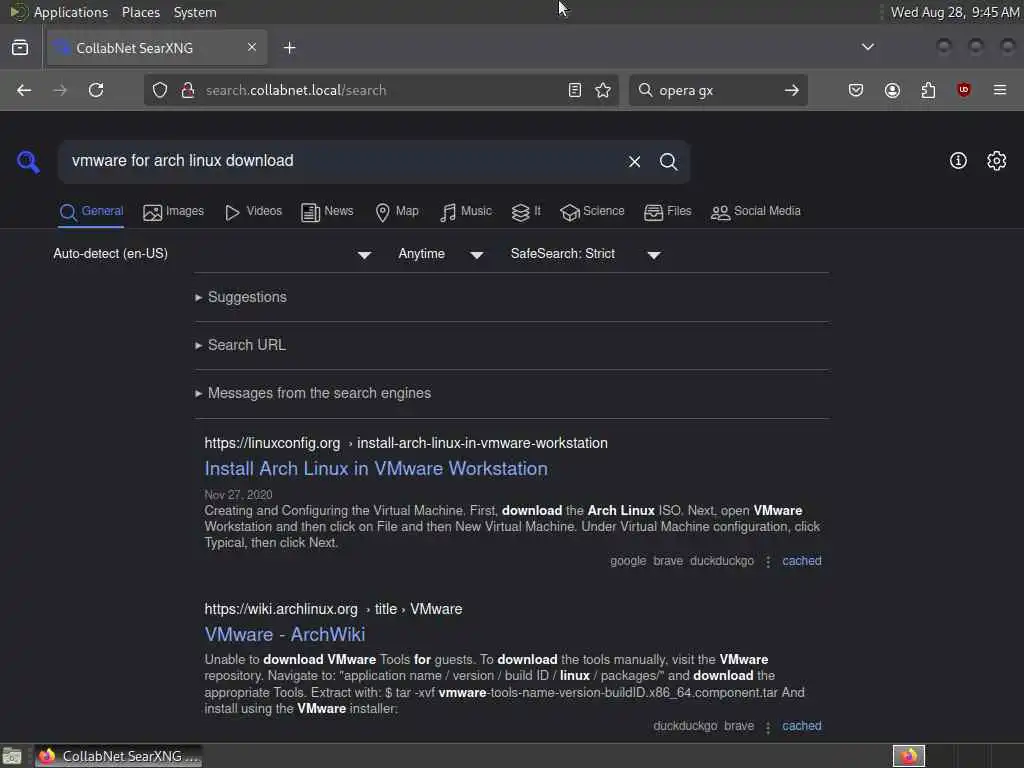The width and height of the screenshot is (1024, 768).
Task: Switch to the Music category tab
Action: point(466,212)
